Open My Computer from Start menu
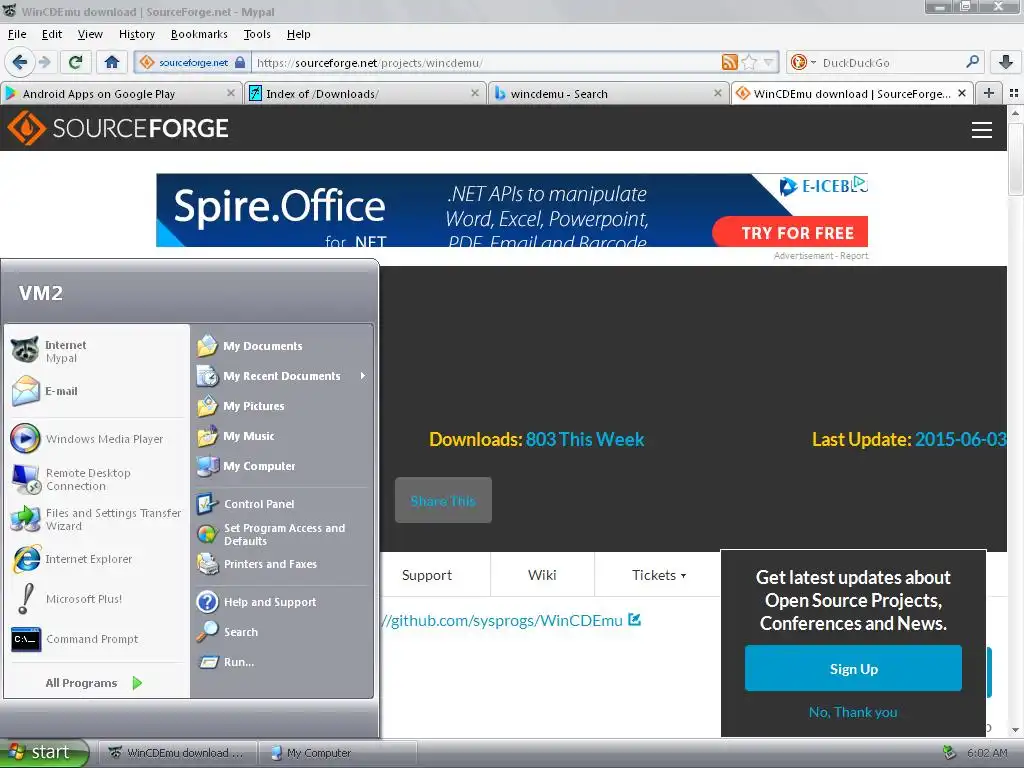The image size is (1024, 768). pos(282,466)
